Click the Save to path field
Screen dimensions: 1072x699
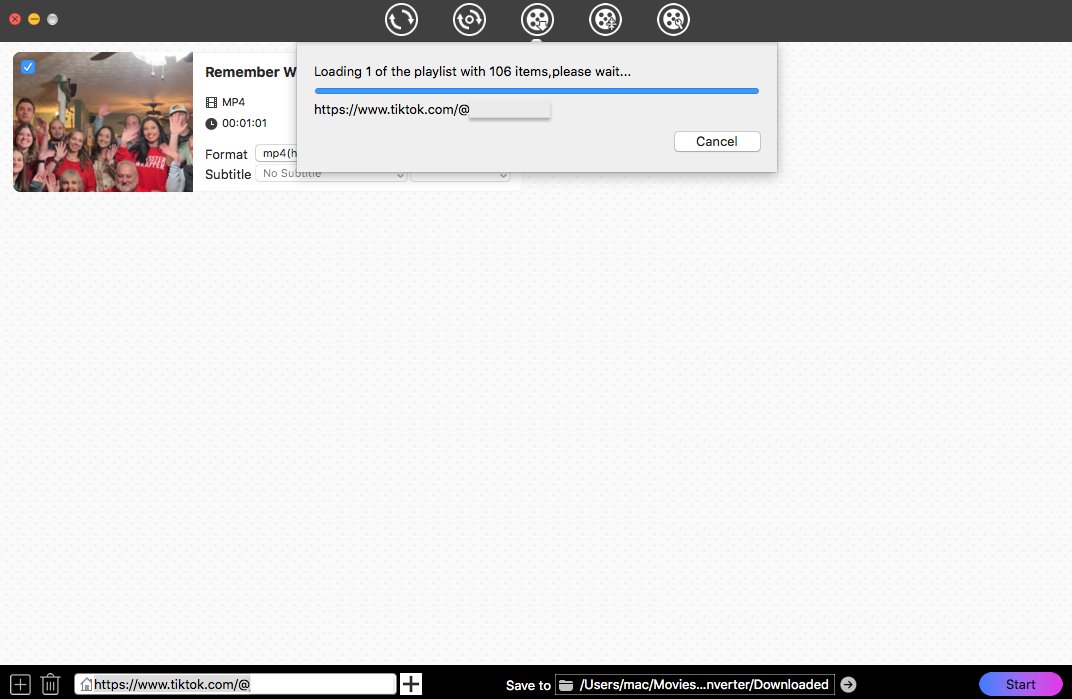click(695, 685)
